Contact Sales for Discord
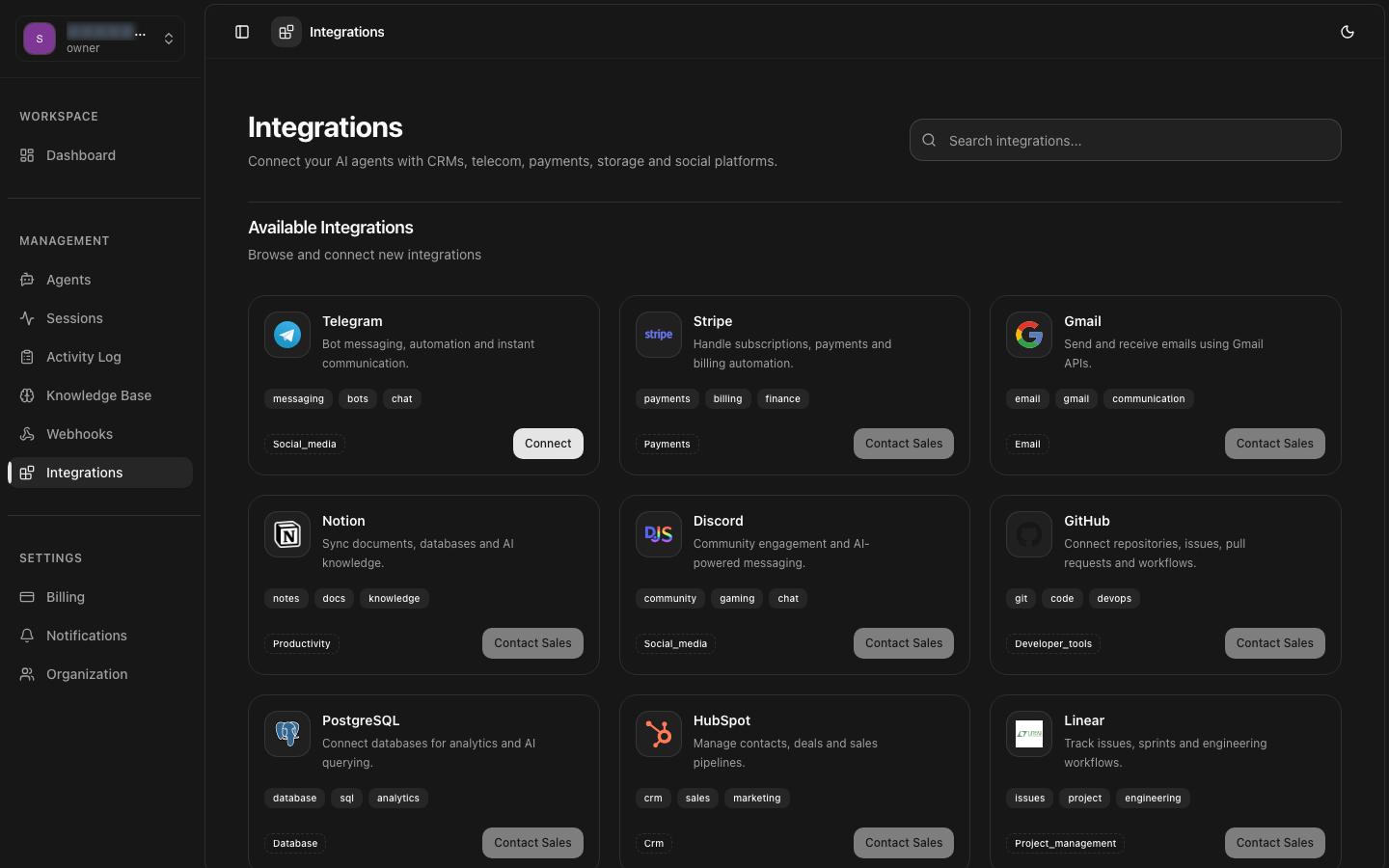The width and height of the screenshot is (1389, 868). tap(904, 643)
